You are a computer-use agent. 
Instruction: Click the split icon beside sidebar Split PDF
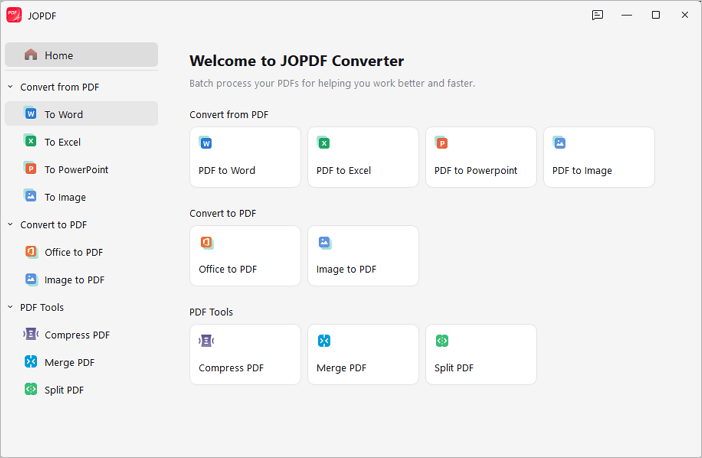31,390
